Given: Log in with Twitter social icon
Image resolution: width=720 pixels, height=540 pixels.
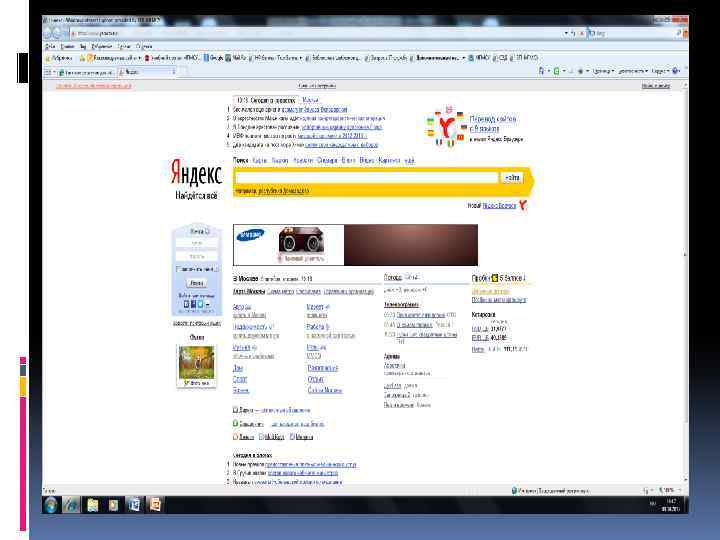Looking at the screenshot, I should click(x=200, y=304).
